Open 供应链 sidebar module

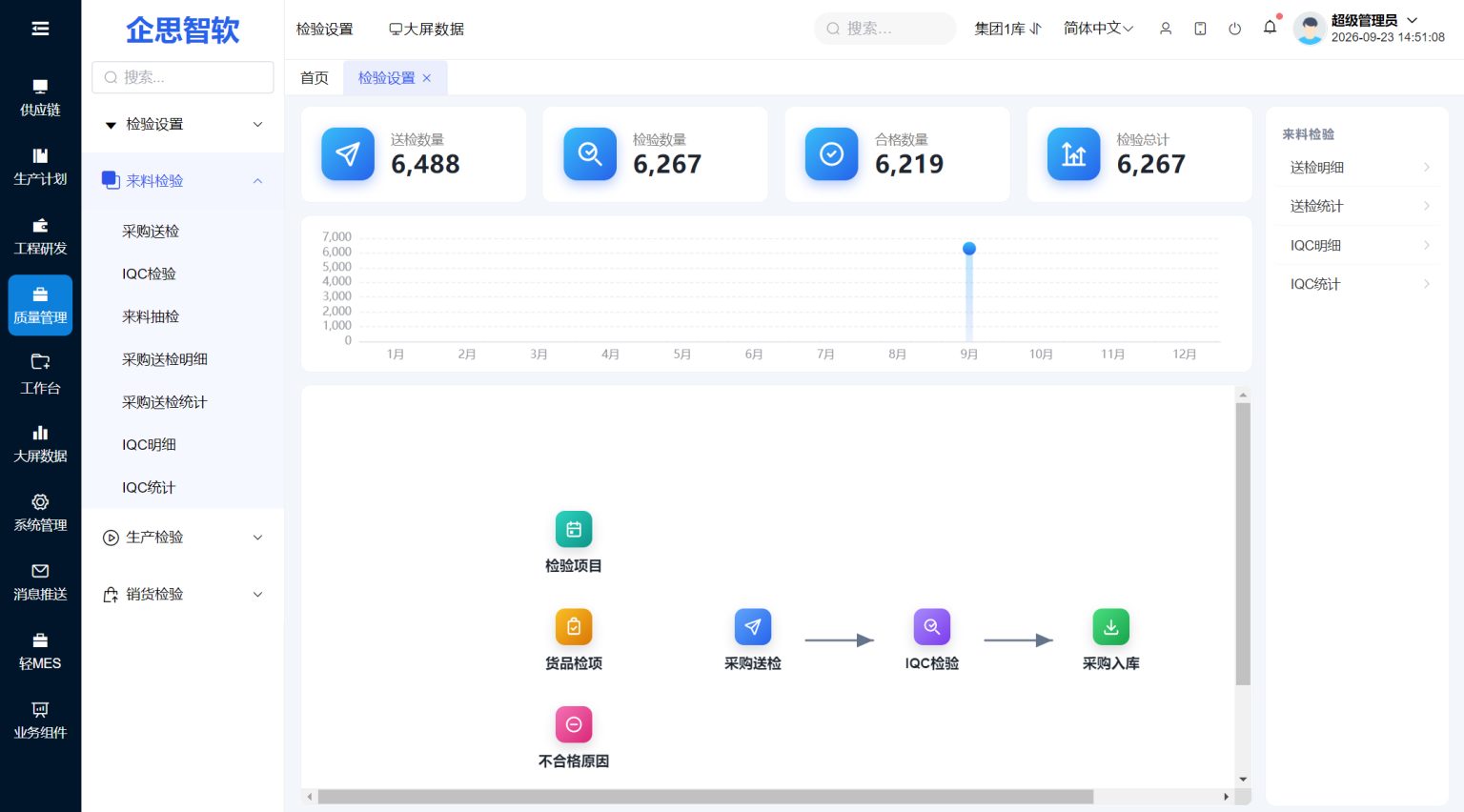40,98
